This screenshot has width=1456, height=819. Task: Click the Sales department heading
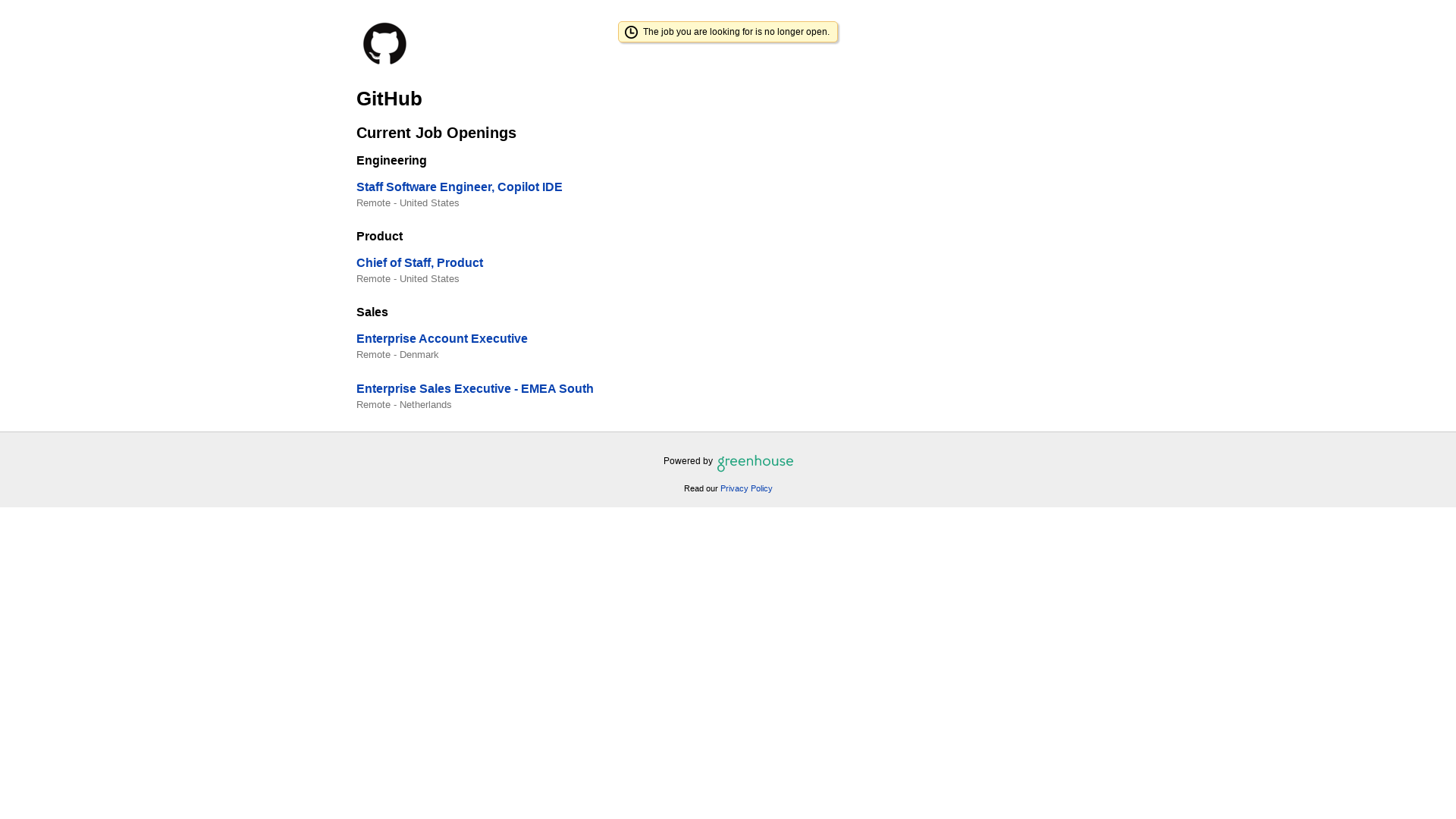[x=372, y=312]
